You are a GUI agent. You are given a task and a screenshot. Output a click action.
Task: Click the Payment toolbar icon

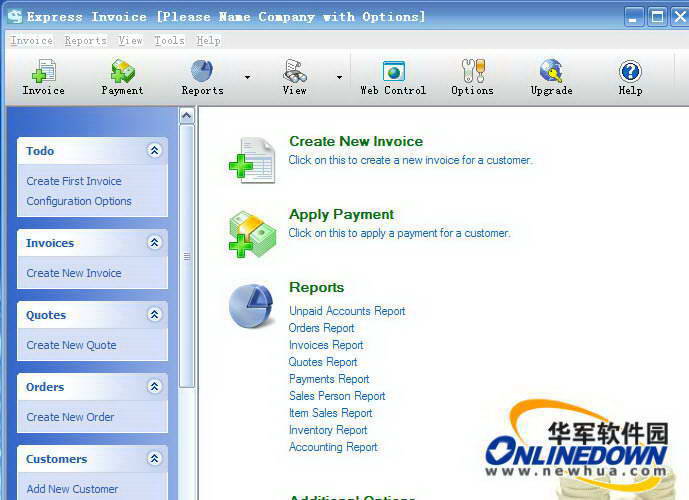123,72
